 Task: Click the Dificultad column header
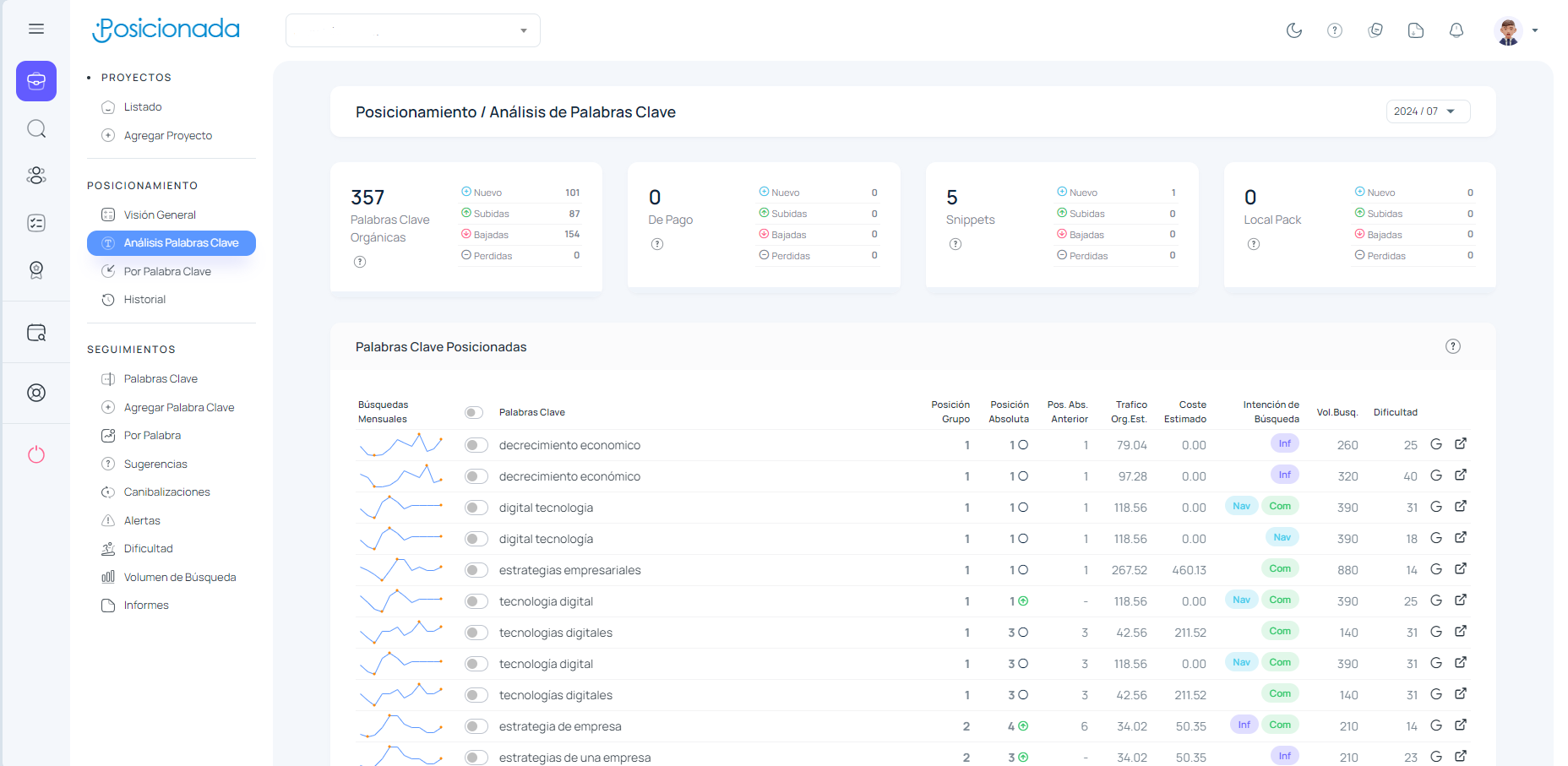(1396, 412)
